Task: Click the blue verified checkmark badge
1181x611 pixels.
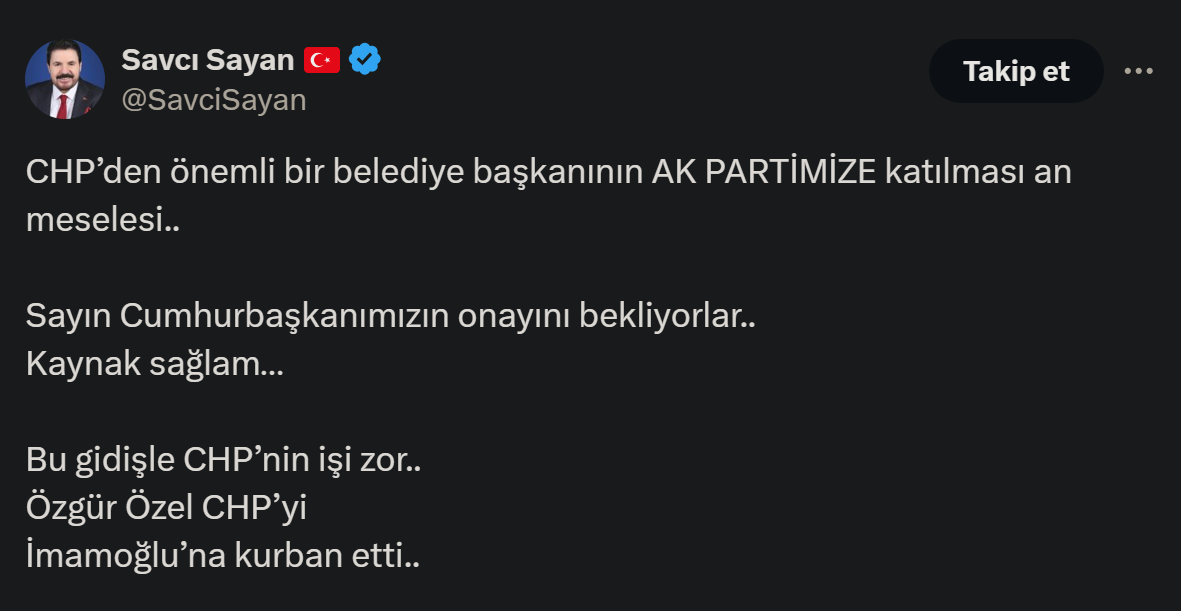Action: point(365,60)
